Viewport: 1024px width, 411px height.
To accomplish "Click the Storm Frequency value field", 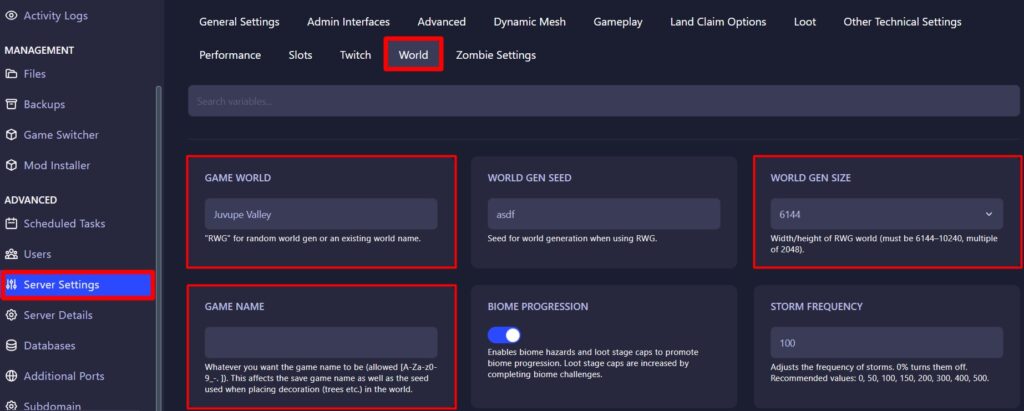I will pos(886,342).
